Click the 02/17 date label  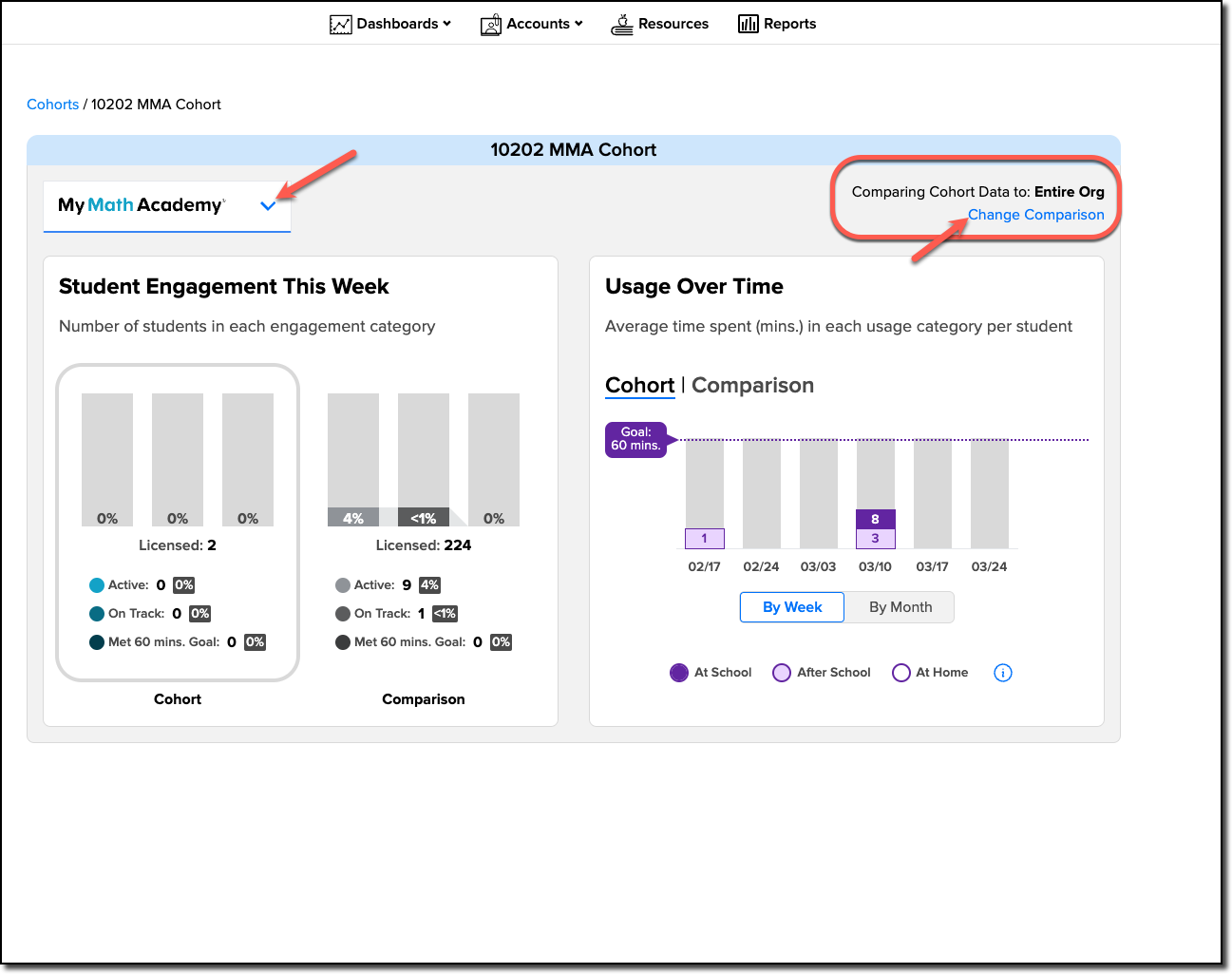pos(705,566)
